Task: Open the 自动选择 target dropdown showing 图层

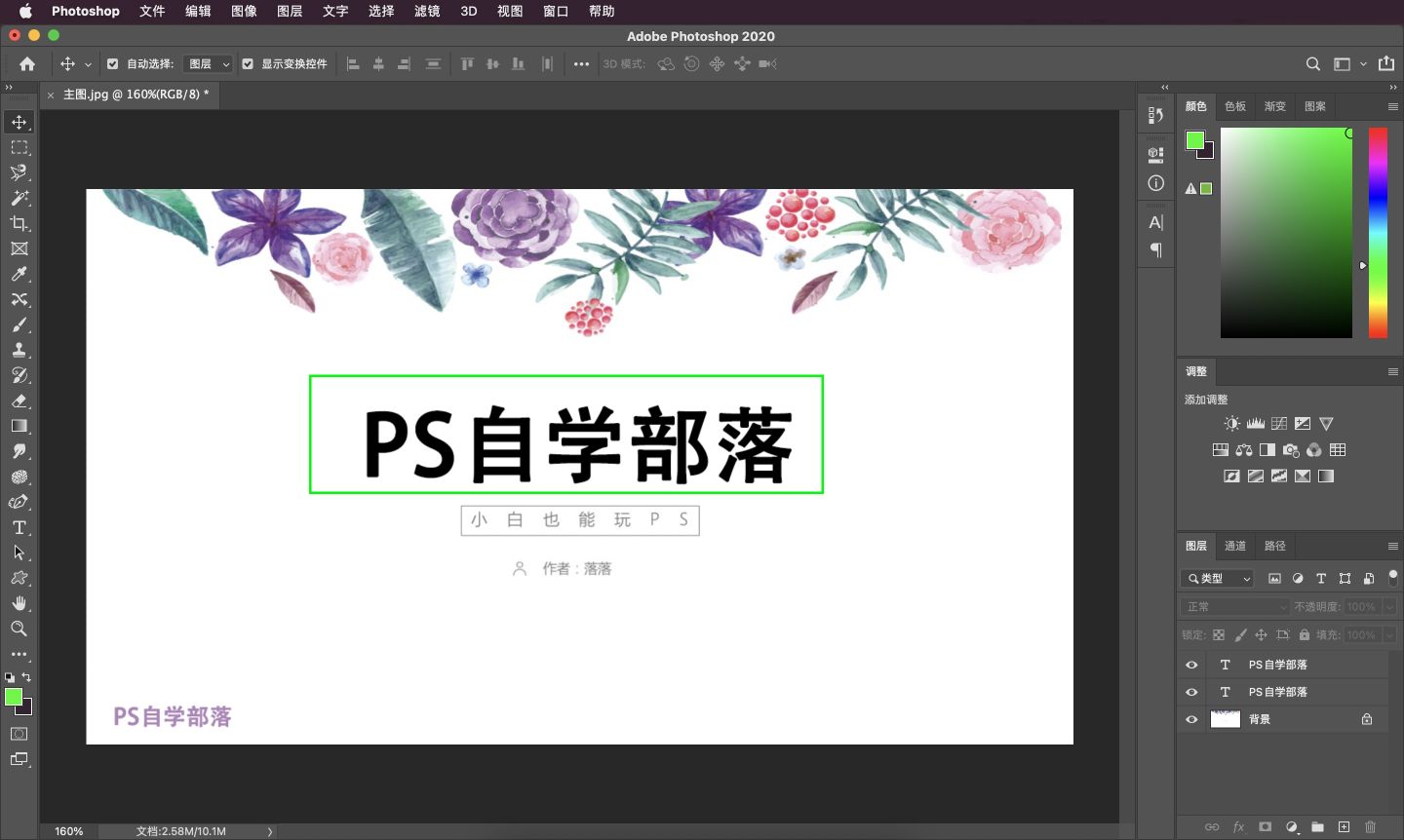Action: click(x=208, y=63)
